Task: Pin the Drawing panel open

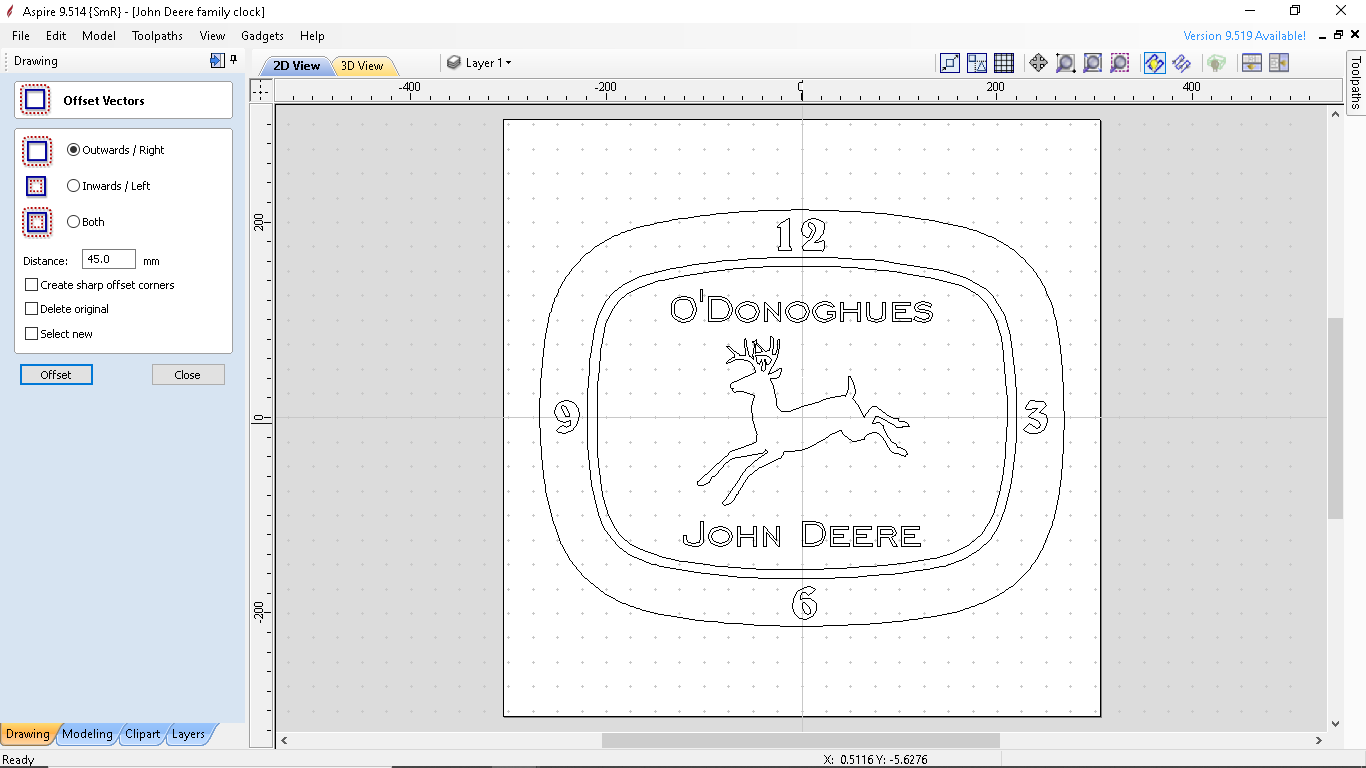Action: click(233, 61)
